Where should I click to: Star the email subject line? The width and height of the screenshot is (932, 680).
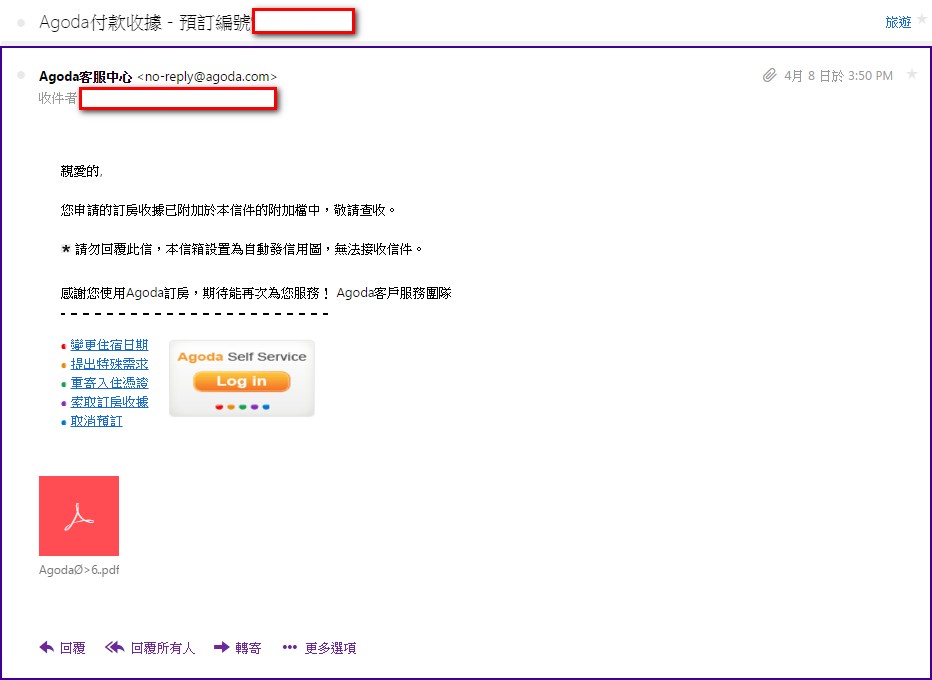click(x=922, y=20)
